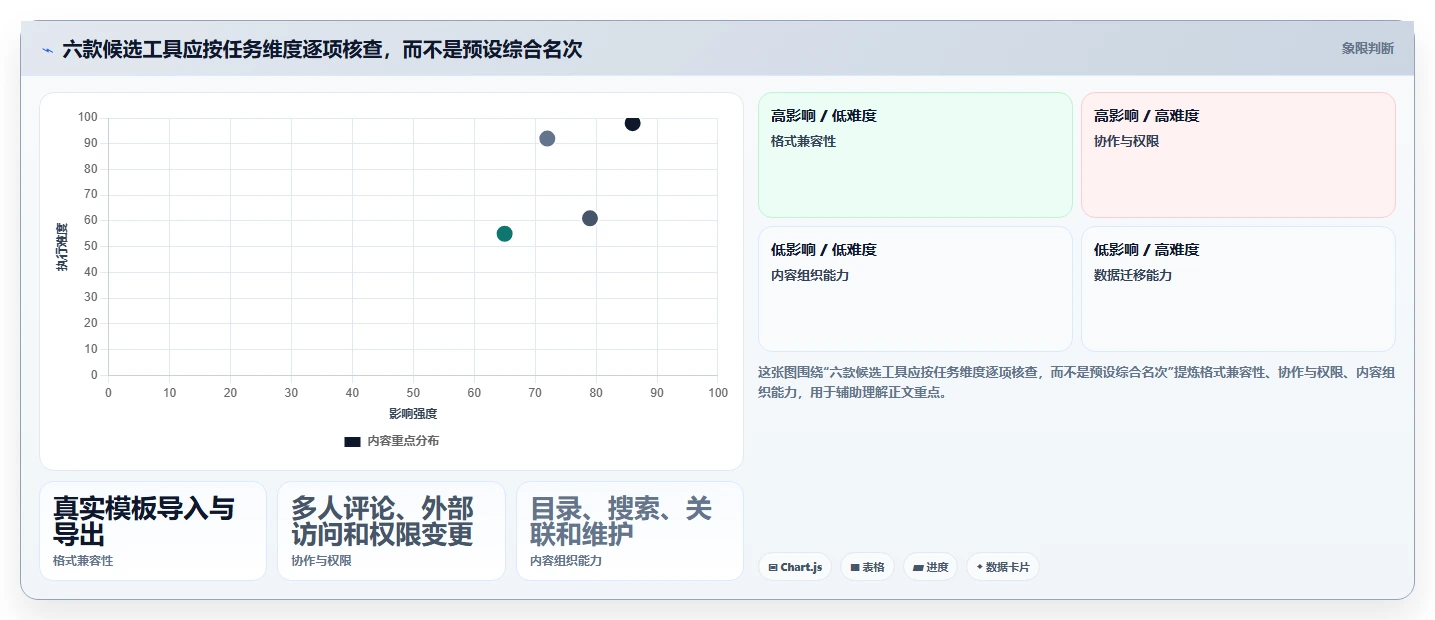Click the dark legend swatch for 内容重点分布
This screenshot has width=1435, height=620.
[x=352, y=441]
